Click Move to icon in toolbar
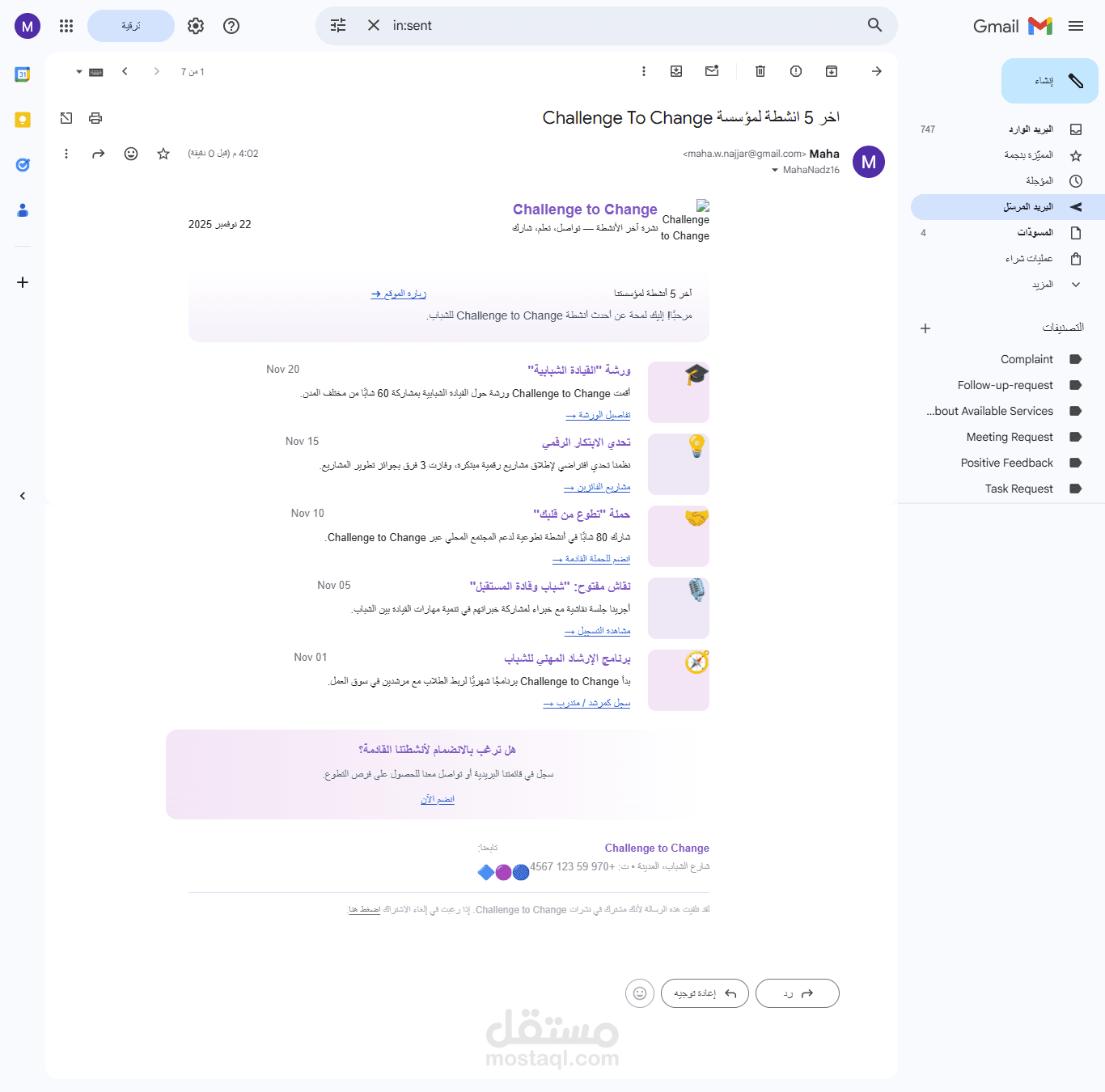This screenshot has width=1105, height=1092. (x=676, y=71)
